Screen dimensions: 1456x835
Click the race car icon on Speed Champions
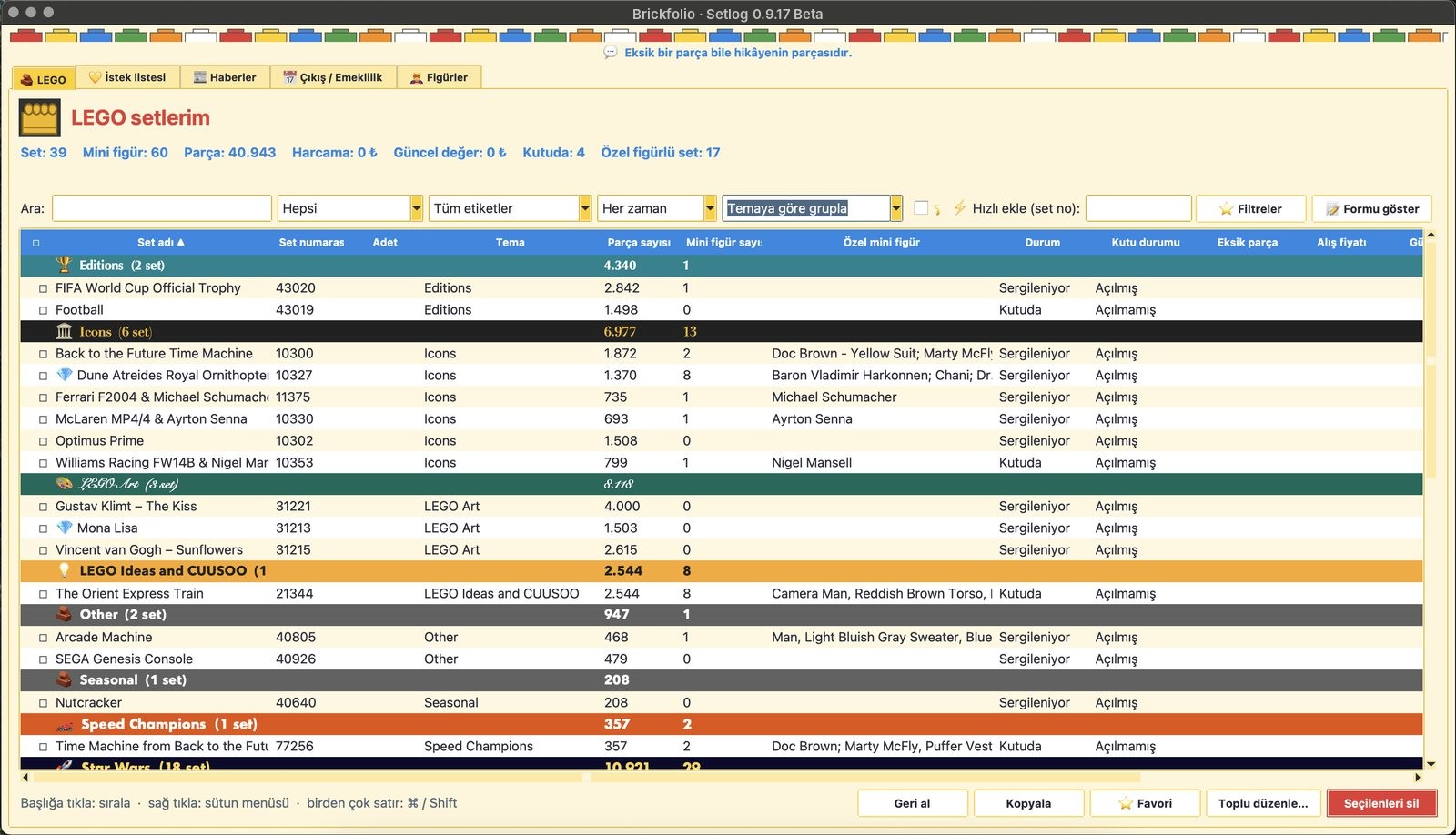coord(64,725)
